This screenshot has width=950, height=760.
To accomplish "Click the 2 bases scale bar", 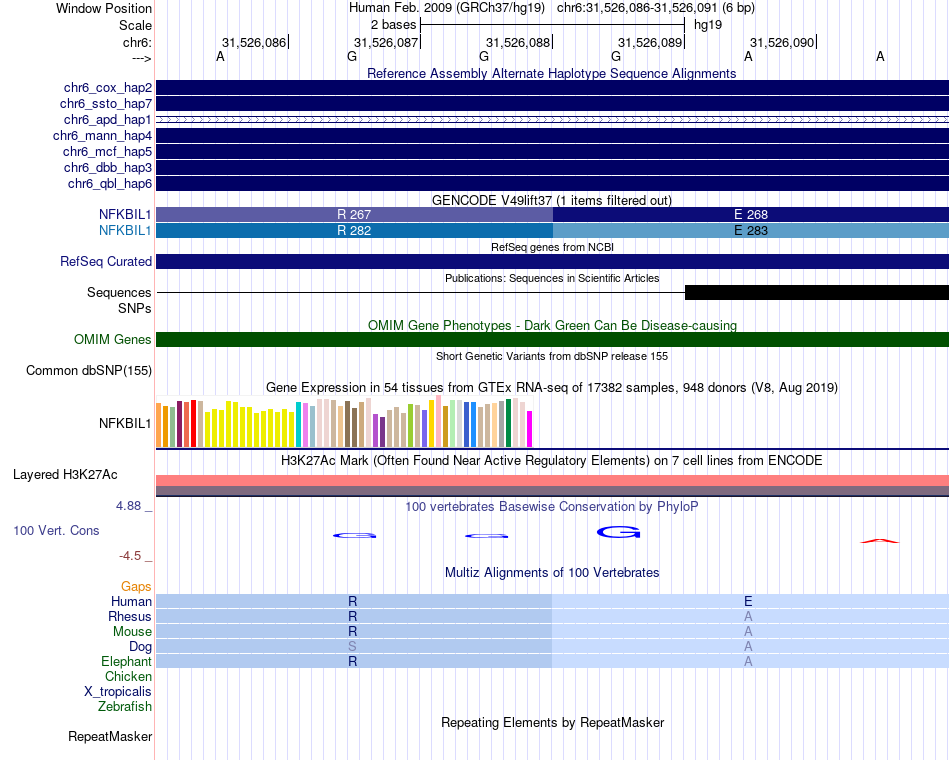I will pyautogui.click(x=552, y=25).
